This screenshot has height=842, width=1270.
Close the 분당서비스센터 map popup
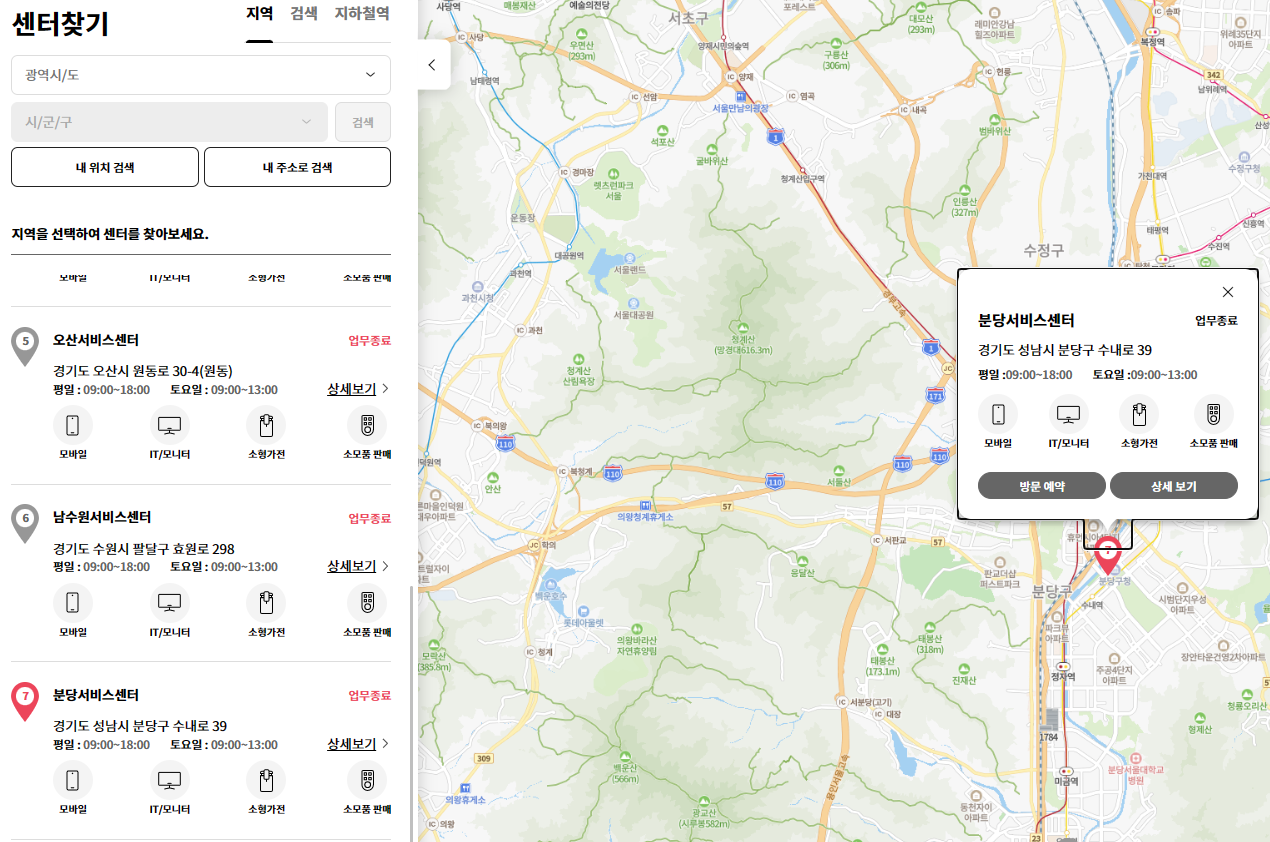coord(1228,292)
